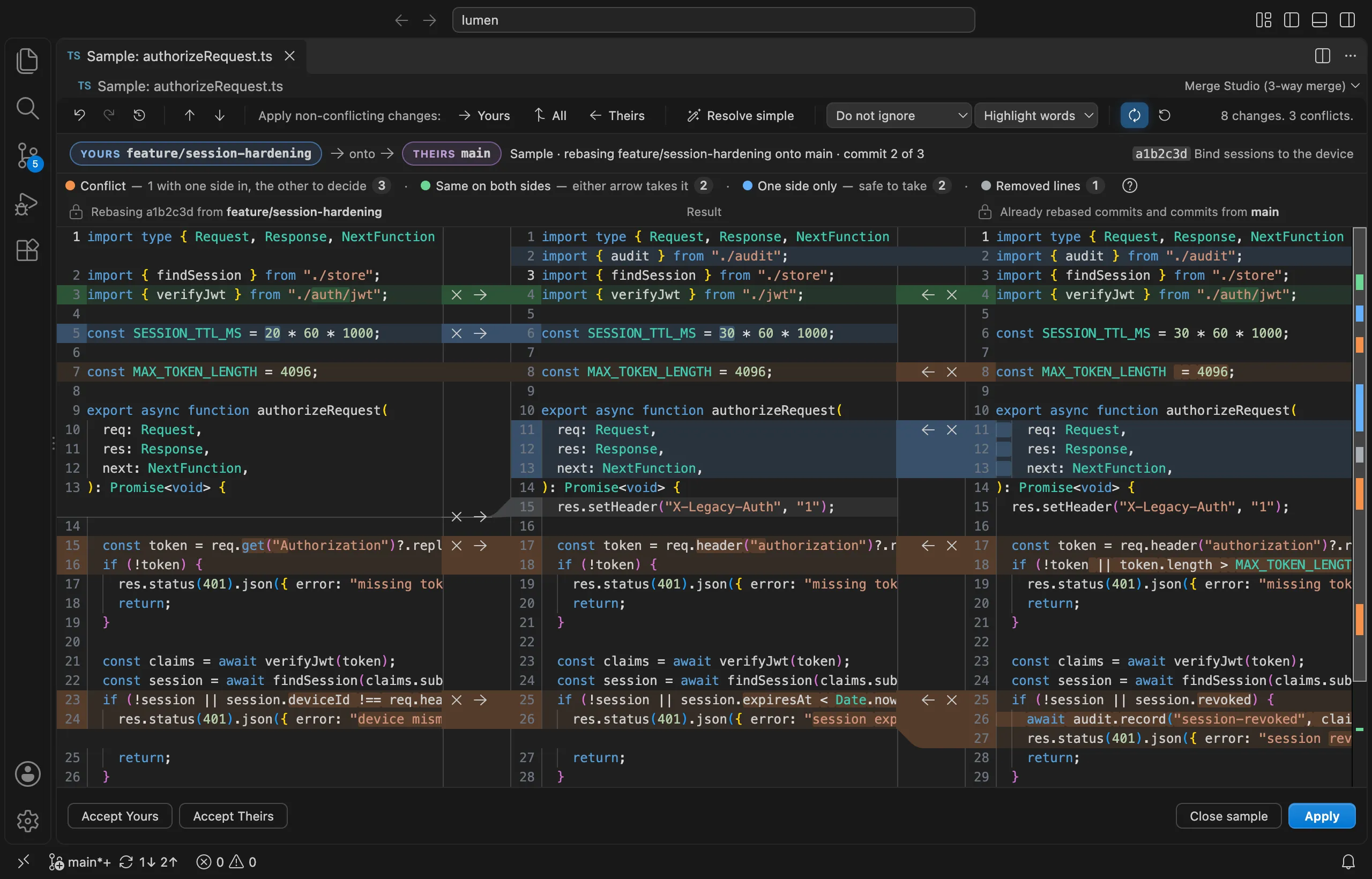This screenshot has width=1372, height=879.
Task: Open Source Control with 5 changes
Action: (28, 155)
